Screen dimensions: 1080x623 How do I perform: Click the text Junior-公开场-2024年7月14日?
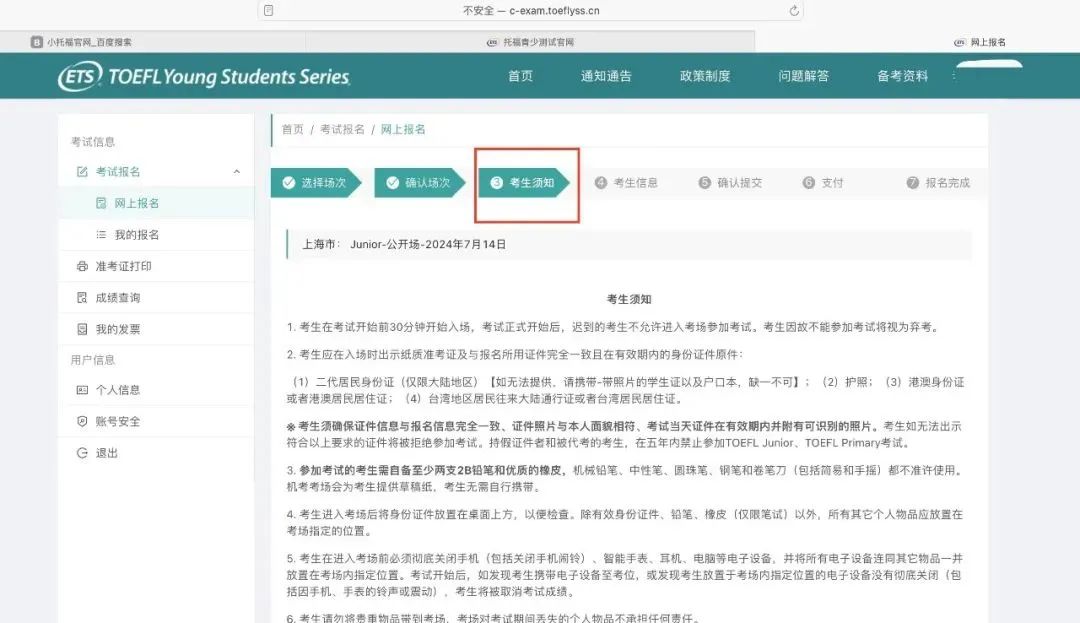[428, 244]
